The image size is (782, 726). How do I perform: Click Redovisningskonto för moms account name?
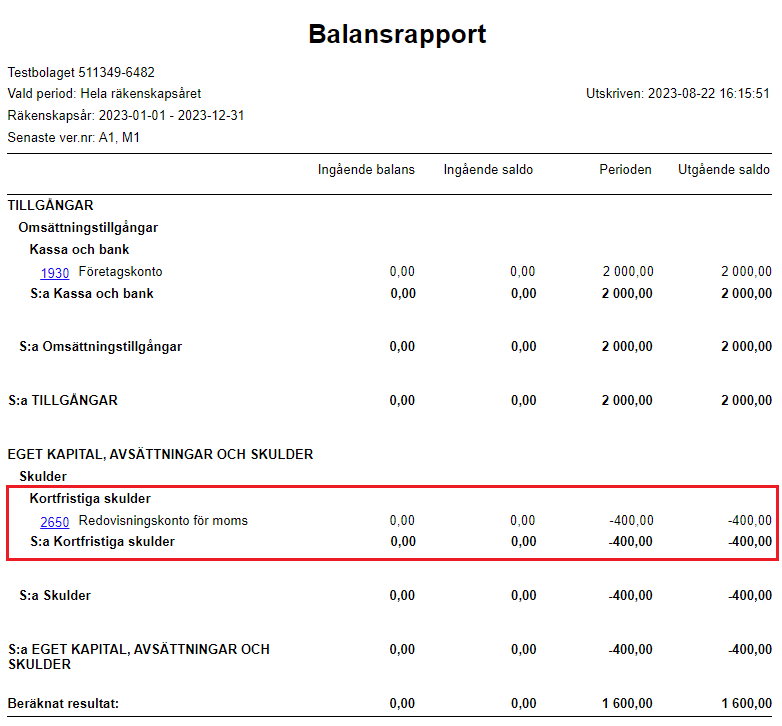pos(163,520)
